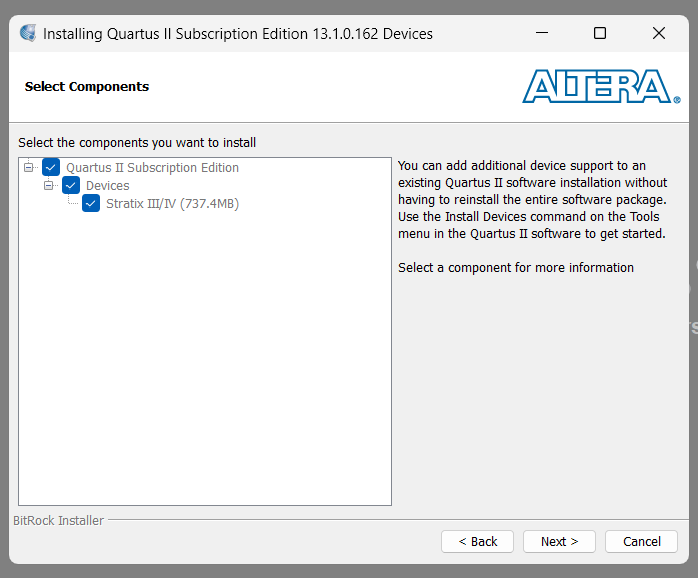Select Stratix III/IV (737.4MB) item label
Screen dimensions: 698x578
point(172,204)
